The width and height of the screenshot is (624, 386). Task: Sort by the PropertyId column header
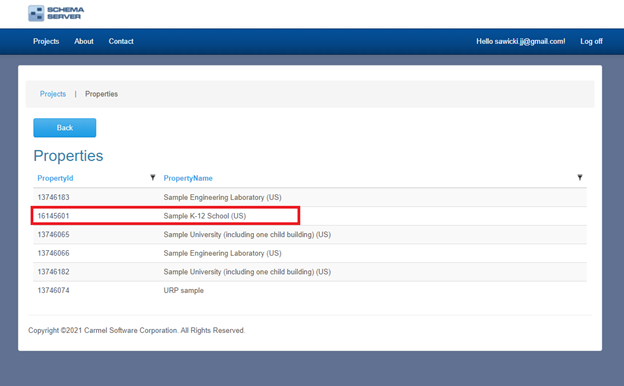[55, 178]
